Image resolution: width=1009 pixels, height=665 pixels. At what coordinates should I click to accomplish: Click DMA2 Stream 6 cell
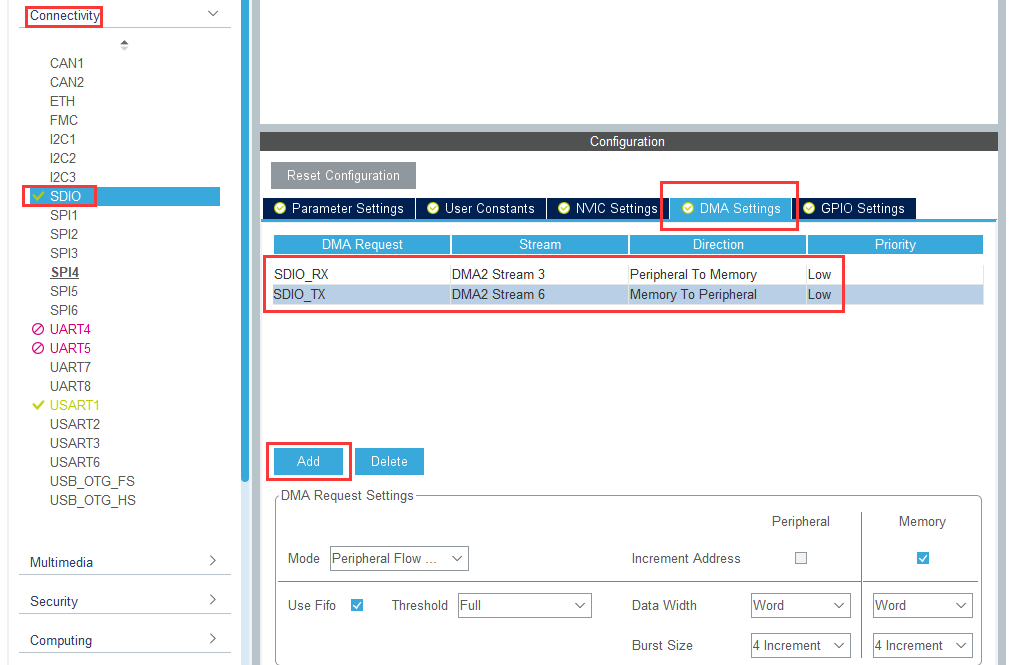coord(539,294)
